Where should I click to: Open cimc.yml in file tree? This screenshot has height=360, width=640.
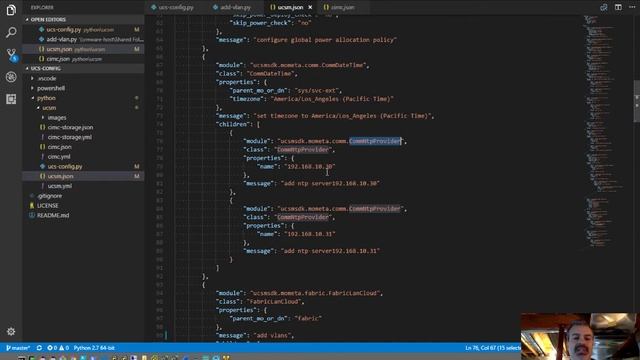59,157
